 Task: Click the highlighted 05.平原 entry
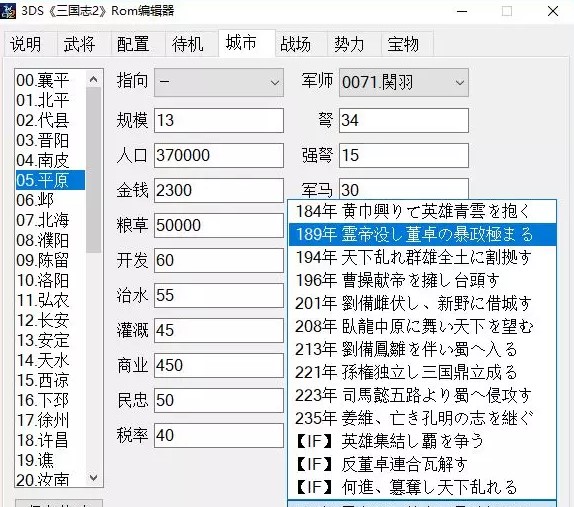(50, 180)
